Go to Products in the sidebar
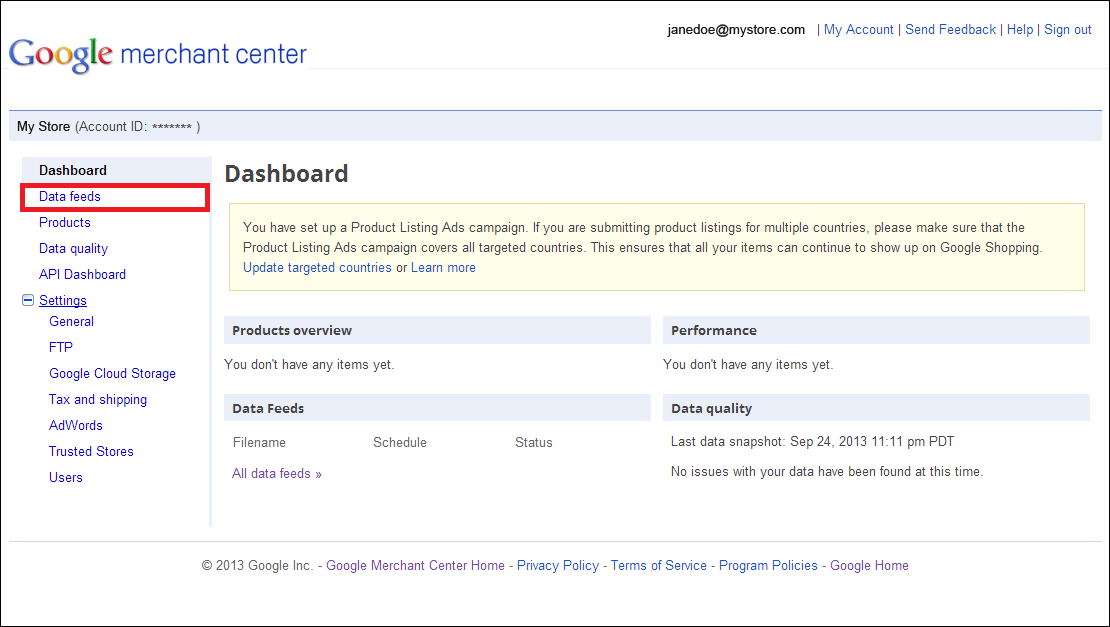 point(65,223)
